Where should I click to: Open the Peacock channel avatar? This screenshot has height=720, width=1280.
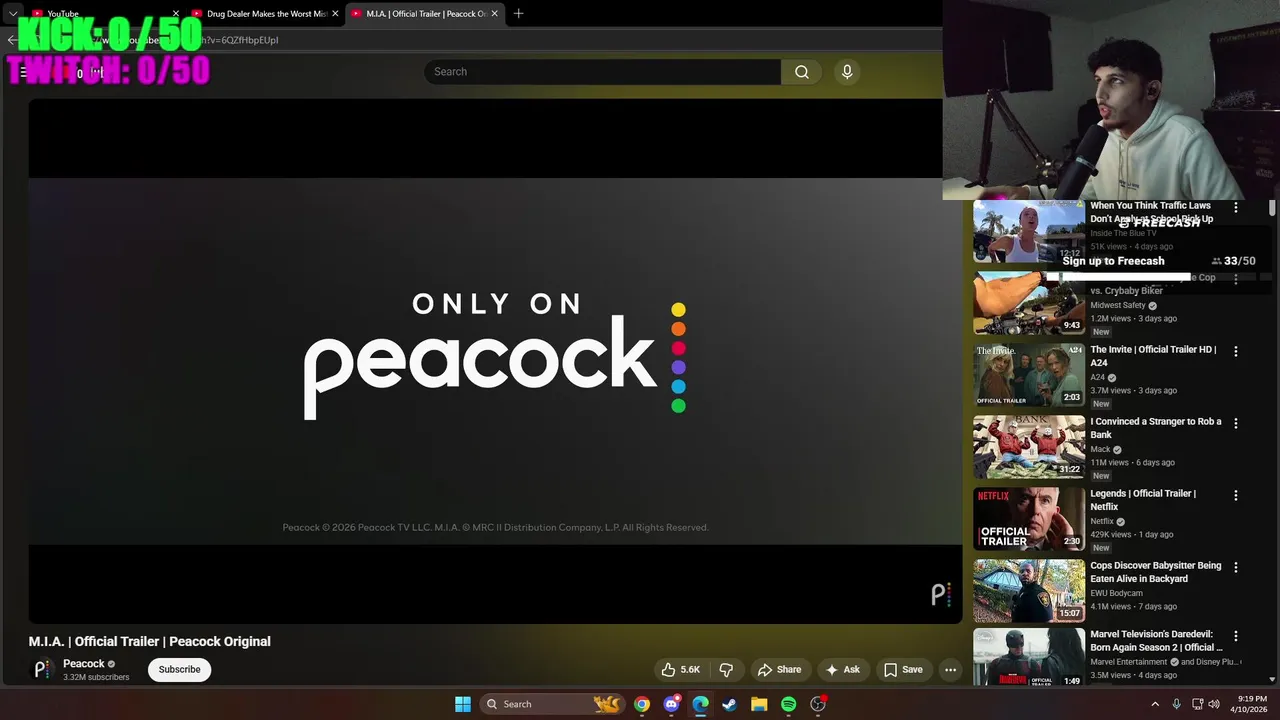[42, 670]
